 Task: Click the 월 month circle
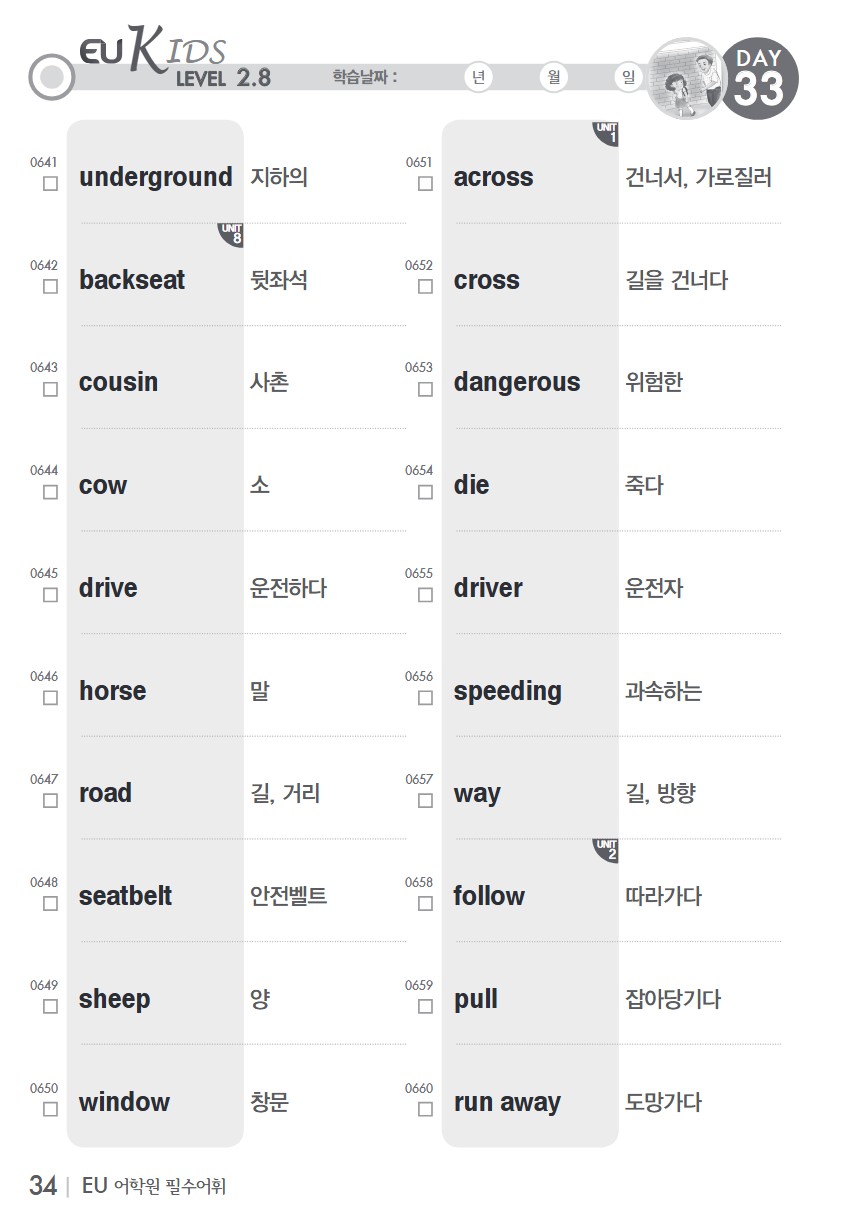[553, 78]
